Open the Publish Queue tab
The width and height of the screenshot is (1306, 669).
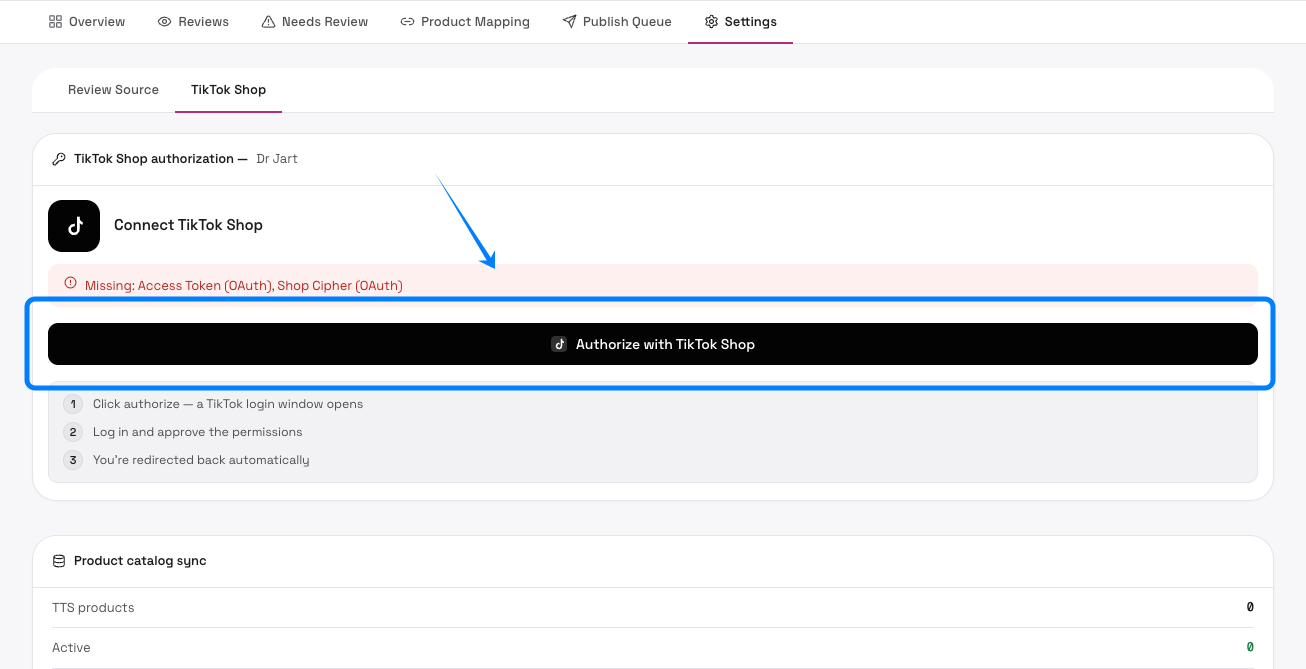617,22
